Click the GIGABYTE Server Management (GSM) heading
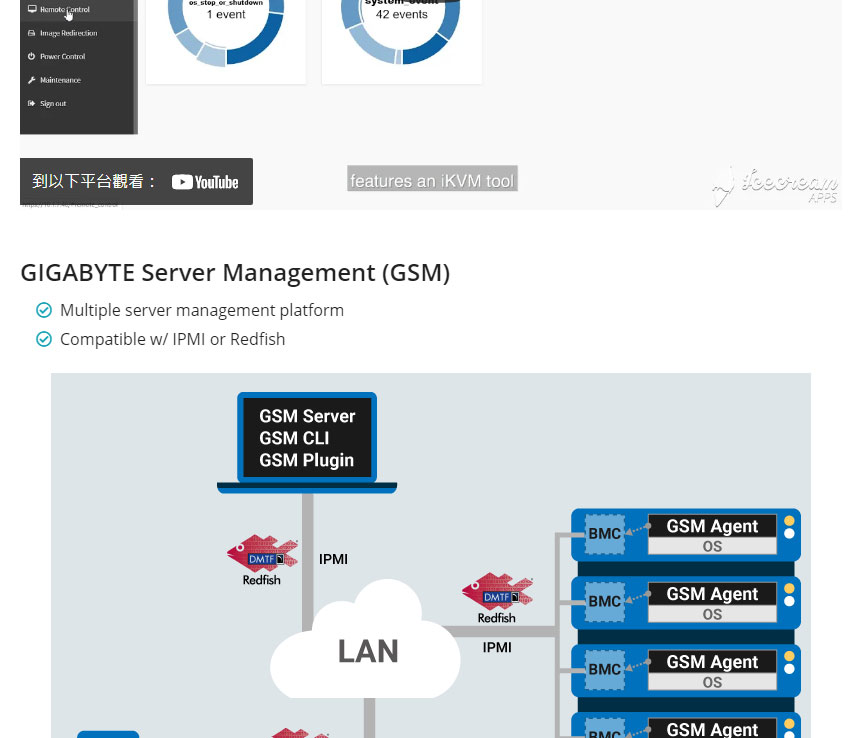 click(x=235, y=273)
